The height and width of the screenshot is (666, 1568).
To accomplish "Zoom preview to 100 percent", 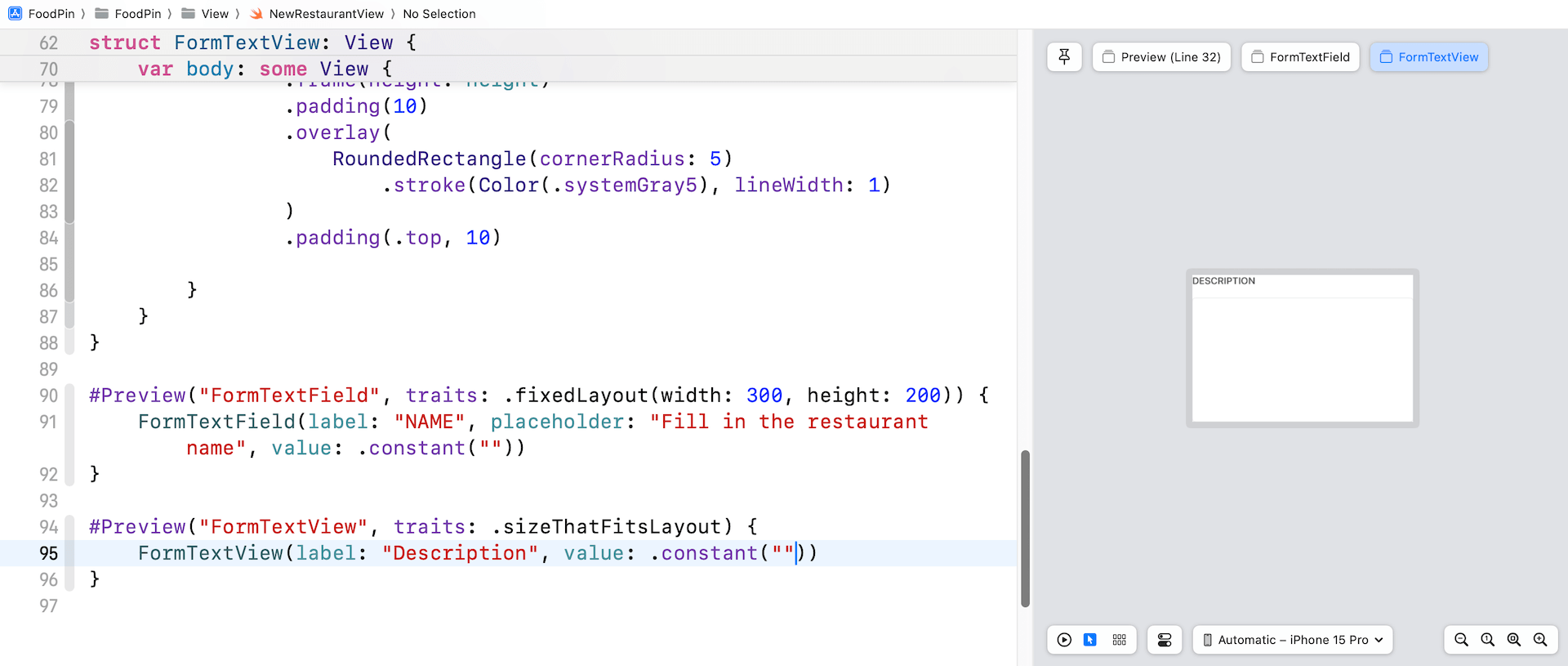I will click(1488, 640).
